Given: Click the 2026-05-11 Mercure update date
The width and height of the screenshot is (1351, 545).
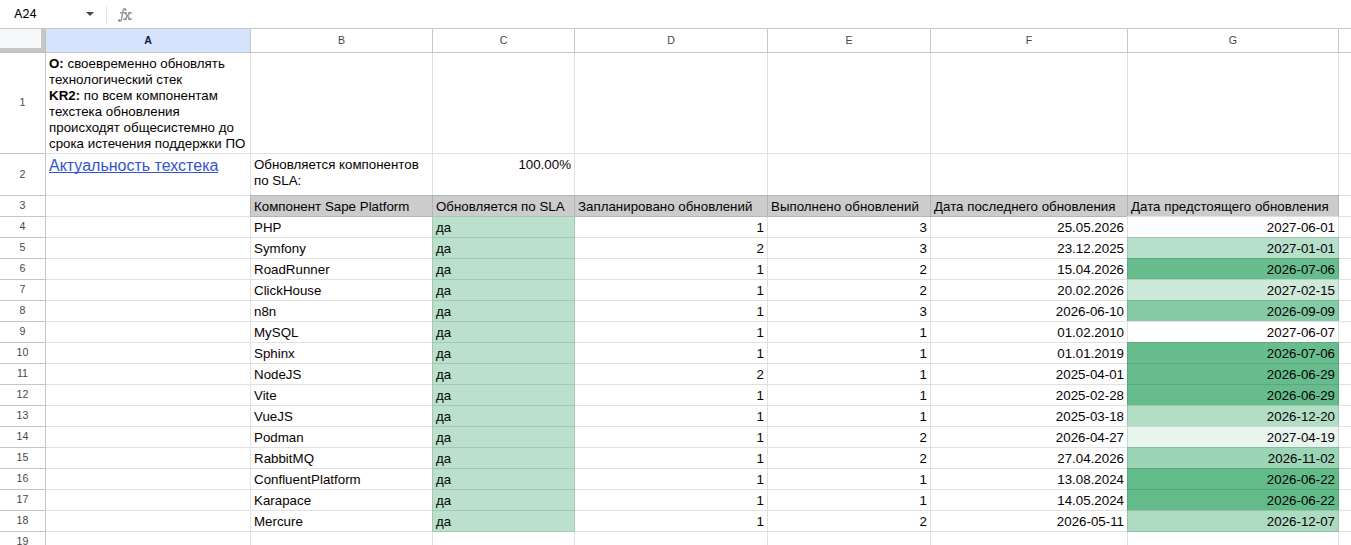Looking at the screenshot, I should (x=1029, y=521).
